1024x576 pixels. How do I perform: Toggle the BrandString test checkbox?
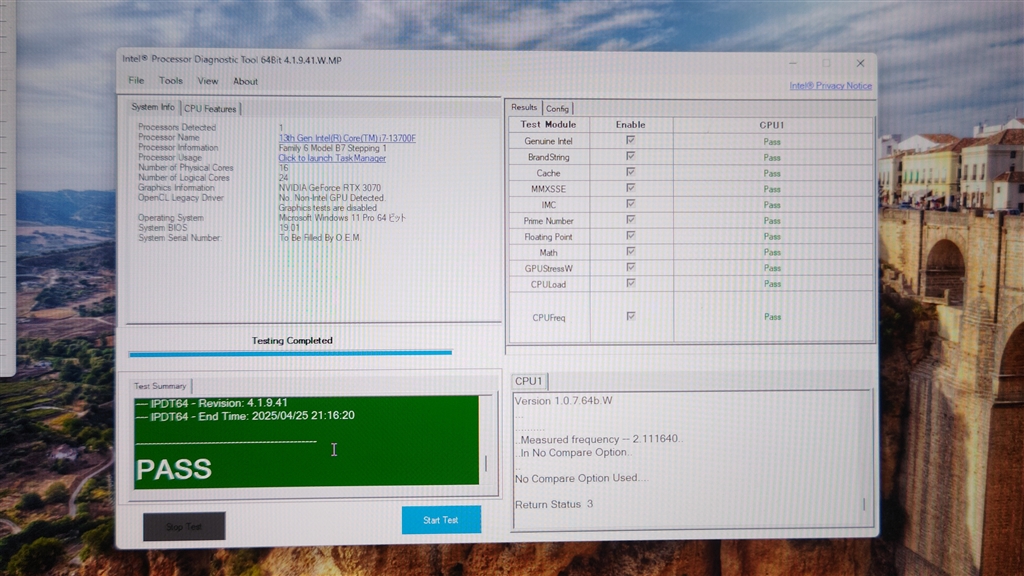pos(630,156)
